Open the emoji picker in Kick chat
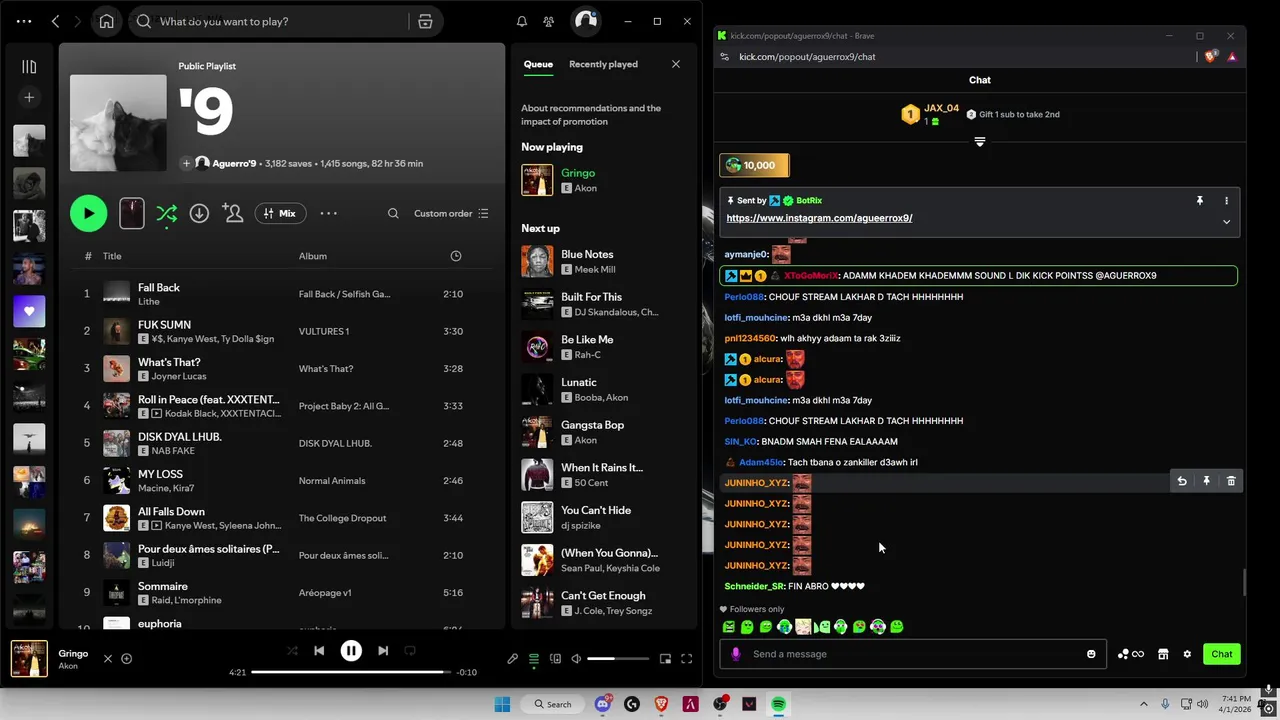Image resolution: width=1280 pixels, height=720 pixels. pos(1091,654)
